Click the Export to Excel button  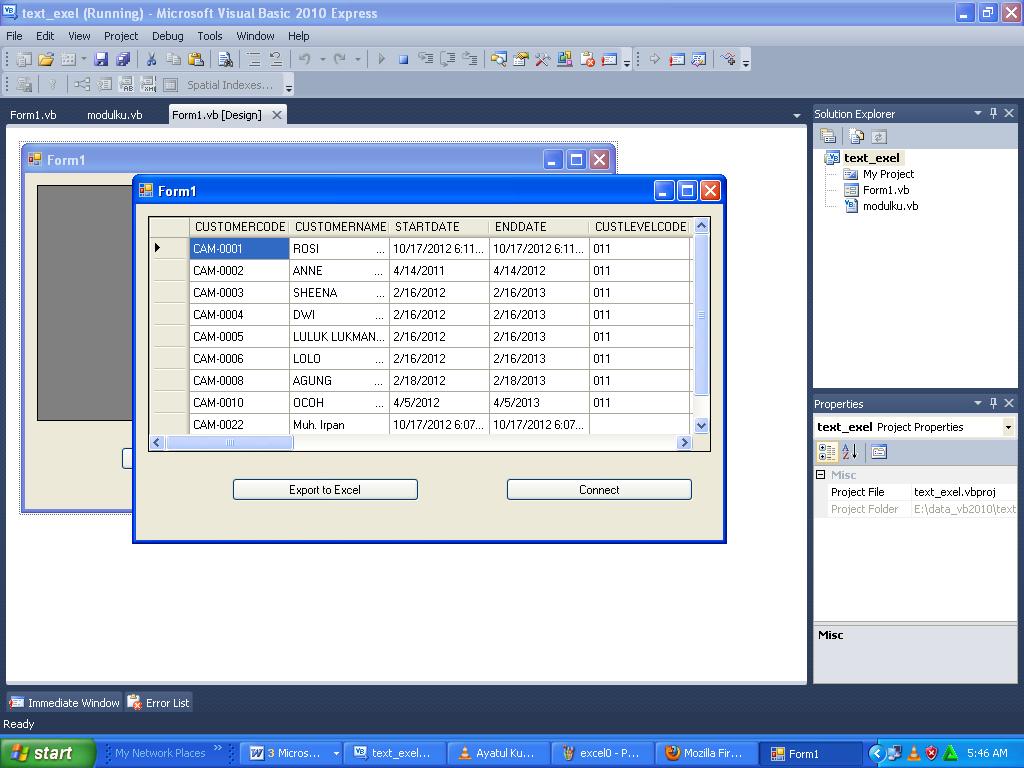(x=325, y=489)
